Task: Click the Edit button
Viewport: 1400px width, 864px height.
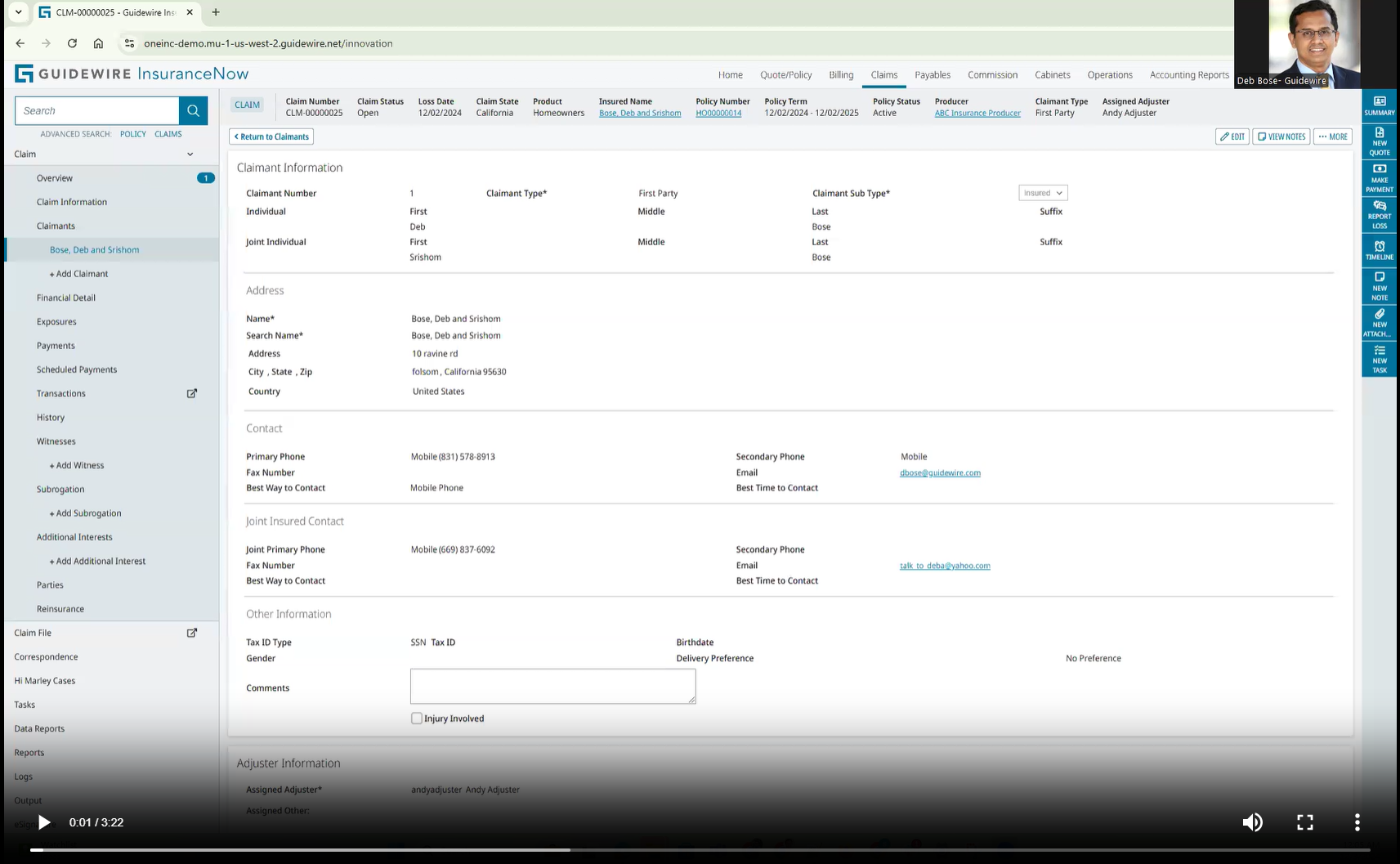Action: [1232, 137]
